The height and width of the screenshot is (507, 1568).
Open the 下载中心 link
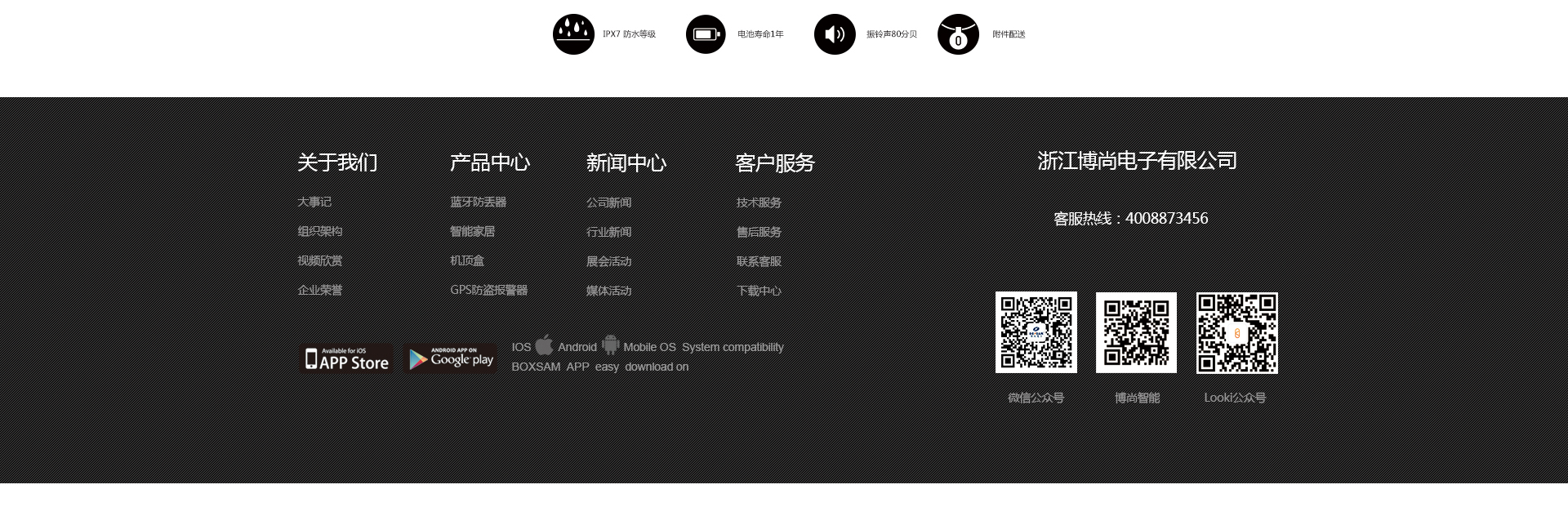tap(759, 291)
